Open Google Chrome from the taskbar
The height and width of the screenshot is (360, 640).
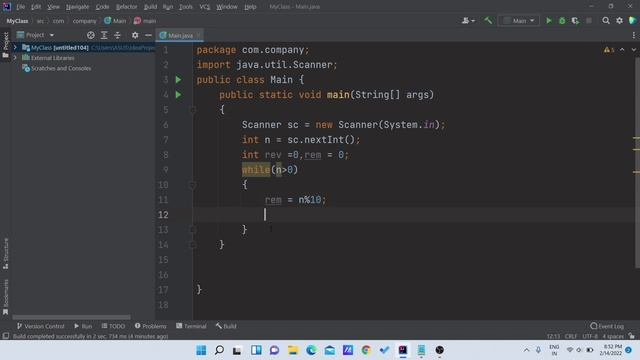tap(366, 350)
